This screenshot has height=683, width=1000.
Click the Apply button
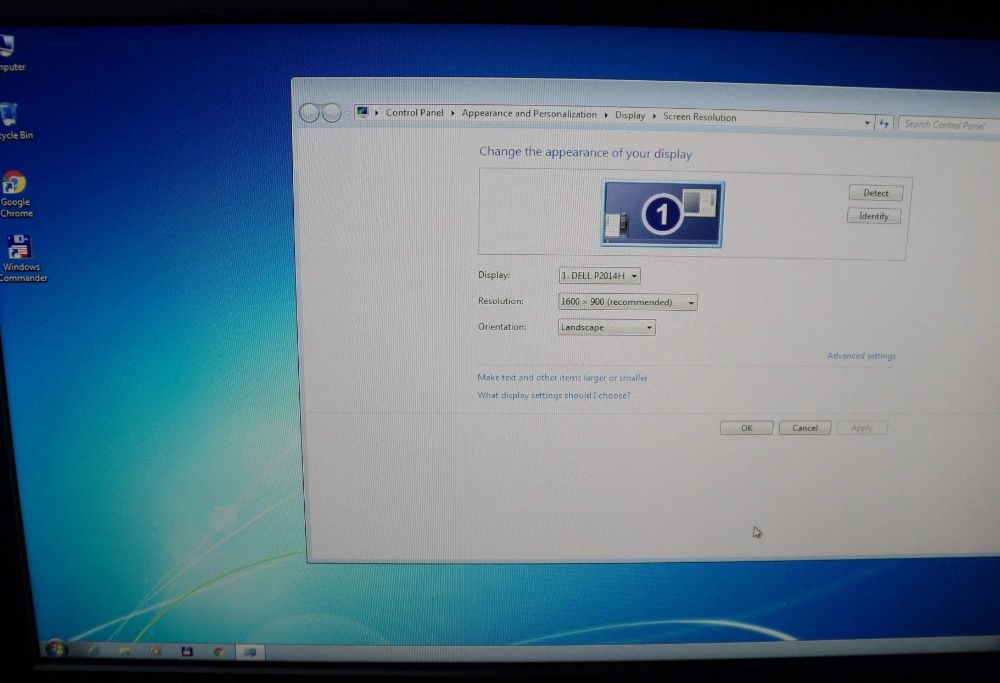(x=862, y=428)
